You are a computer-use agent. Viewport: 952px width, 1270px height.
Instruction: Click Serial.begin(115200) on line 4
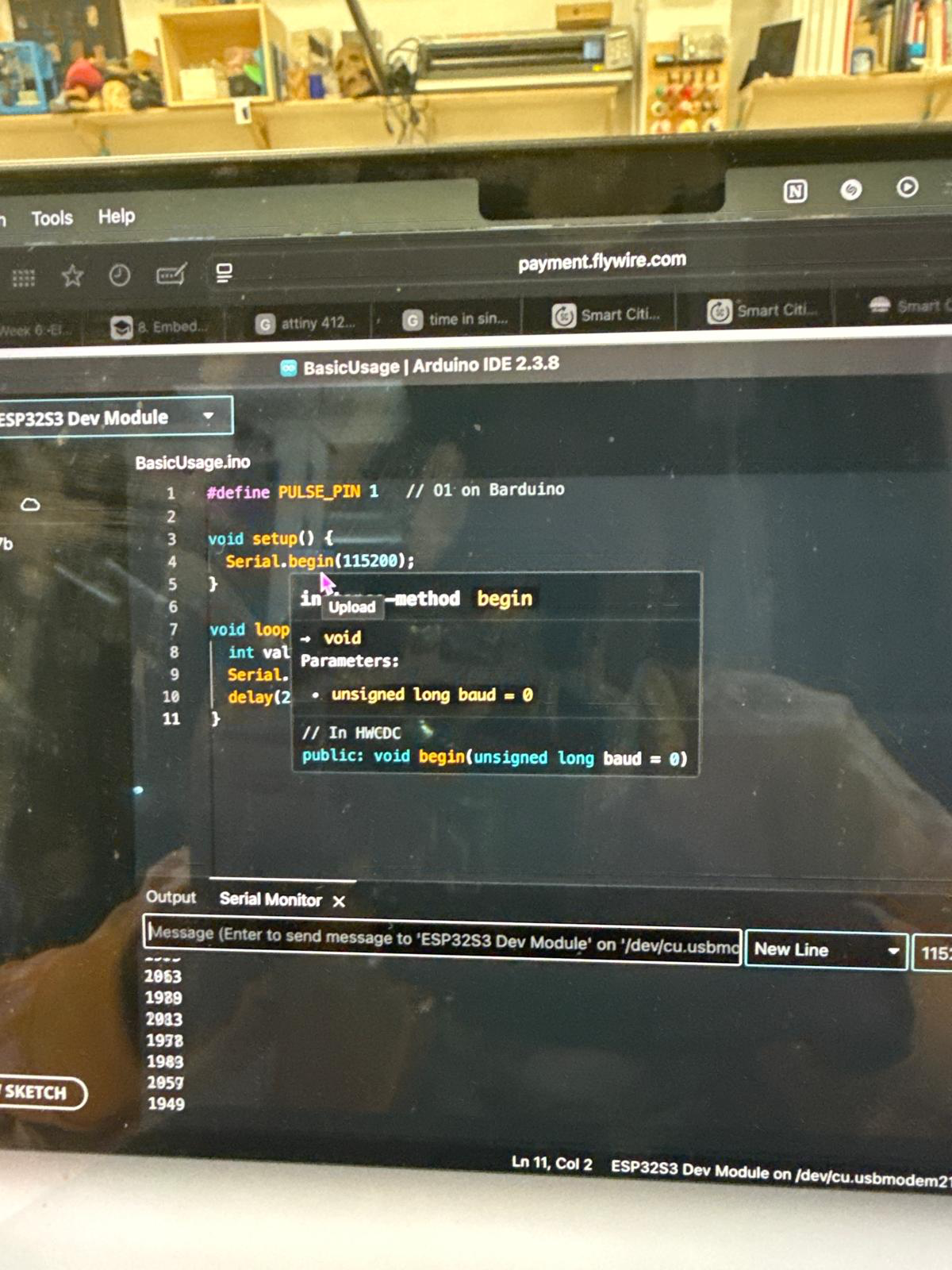tap(320, 561)
